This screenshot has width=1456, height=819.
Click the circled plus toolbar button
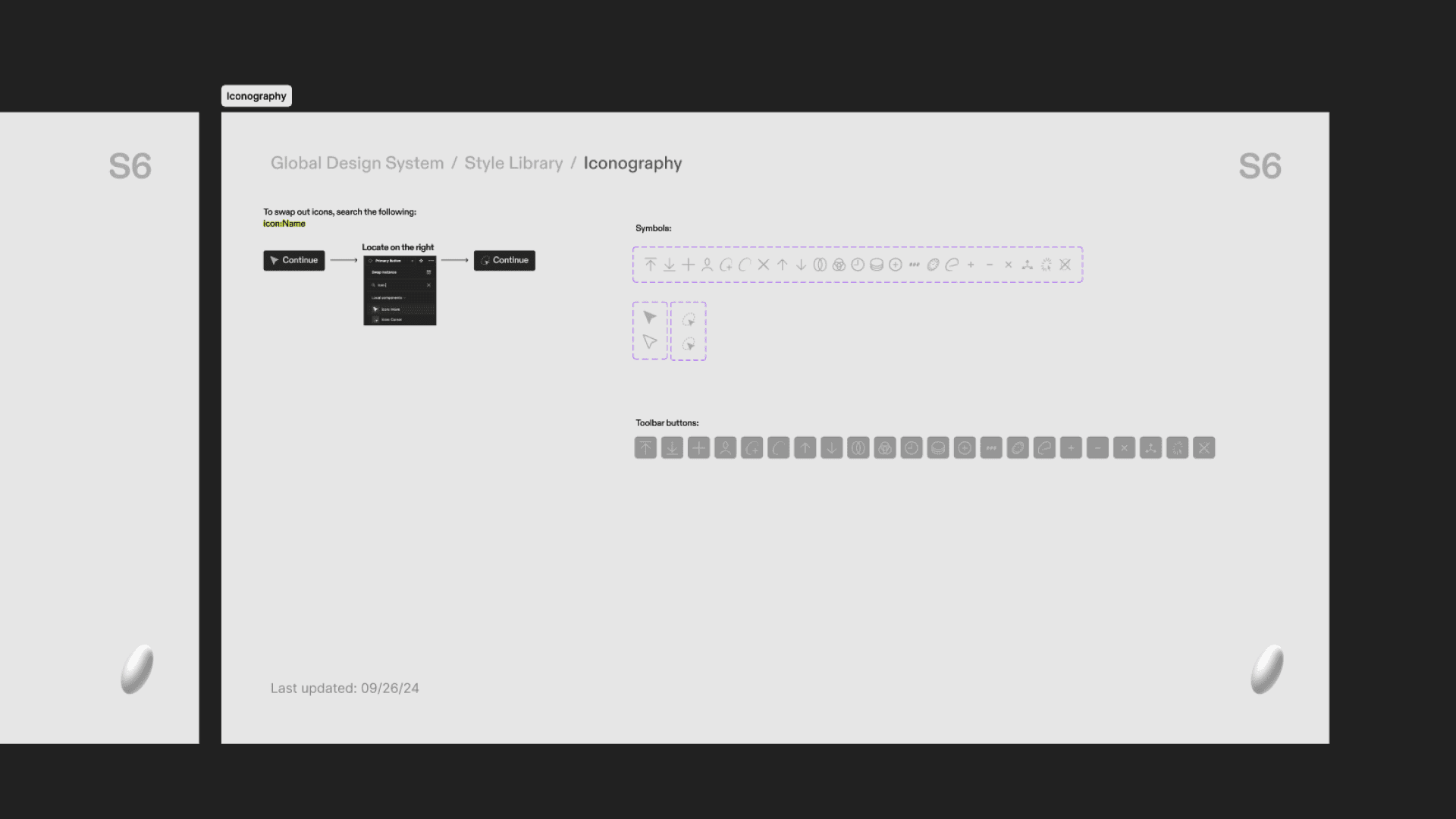965,448
